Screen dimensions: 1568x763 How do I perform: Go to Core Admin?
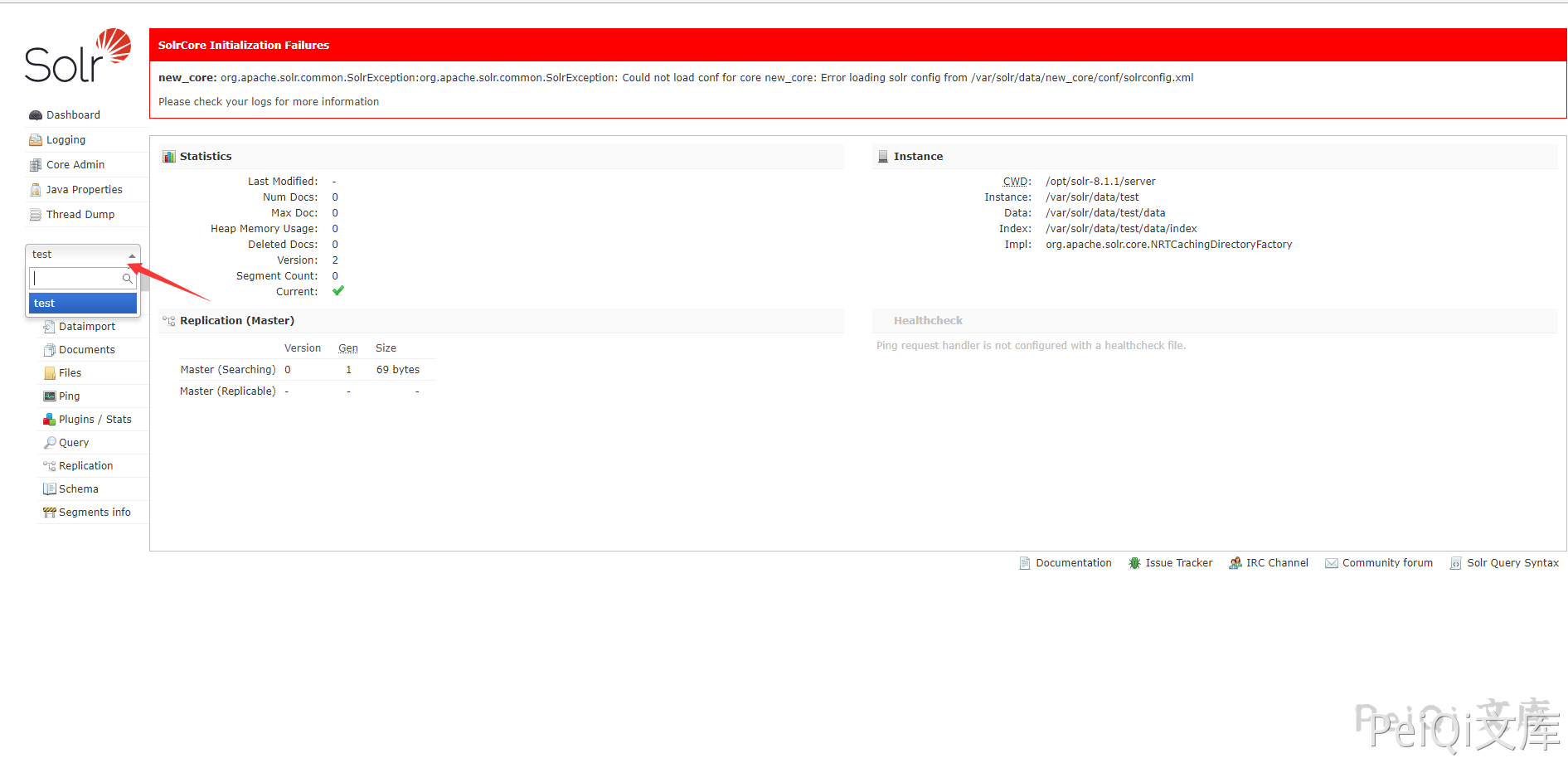coord(75,165)
